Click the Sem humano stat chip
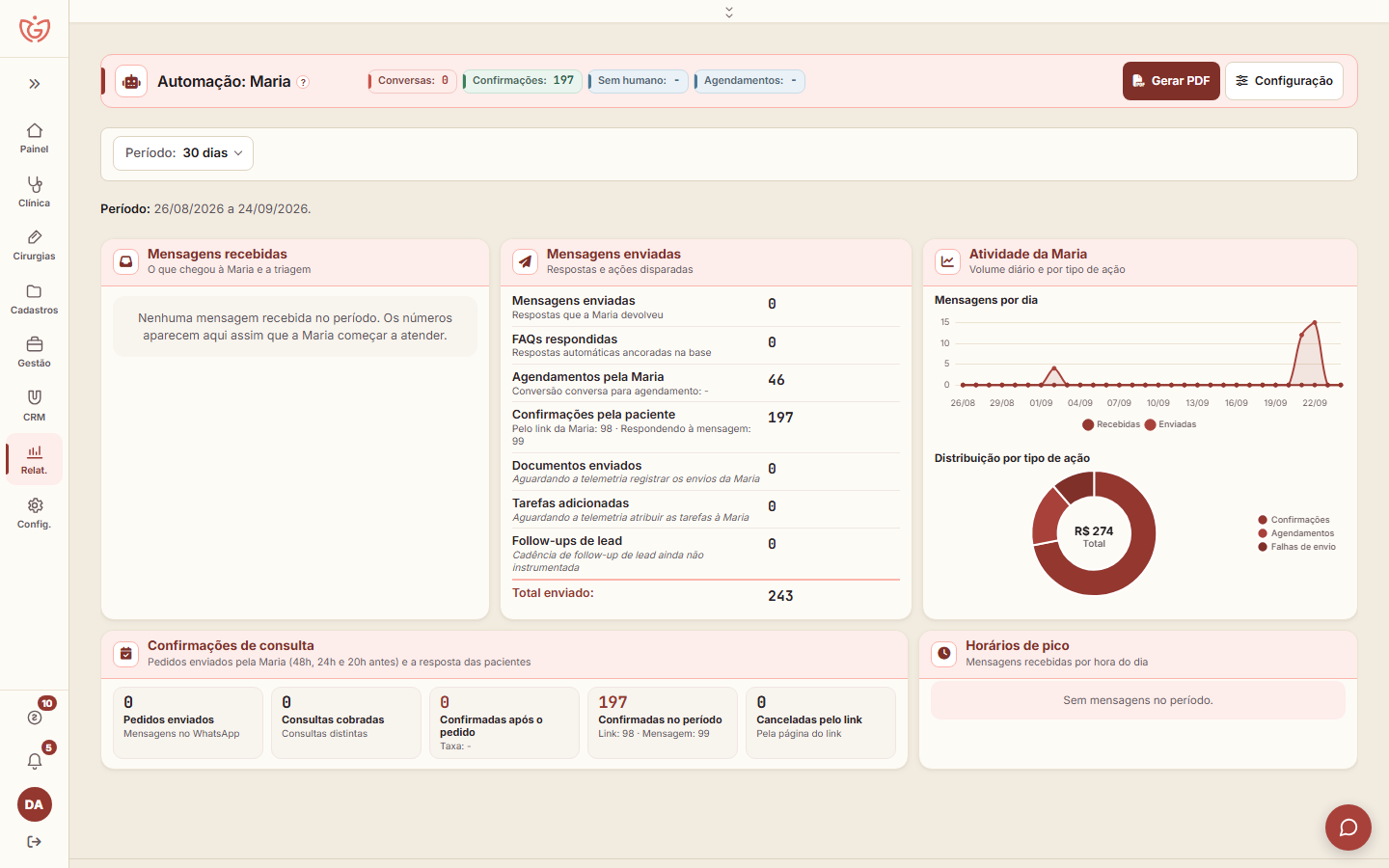Image resolution: width=1389 pixels, height=868 pixels. click(638, 81)
